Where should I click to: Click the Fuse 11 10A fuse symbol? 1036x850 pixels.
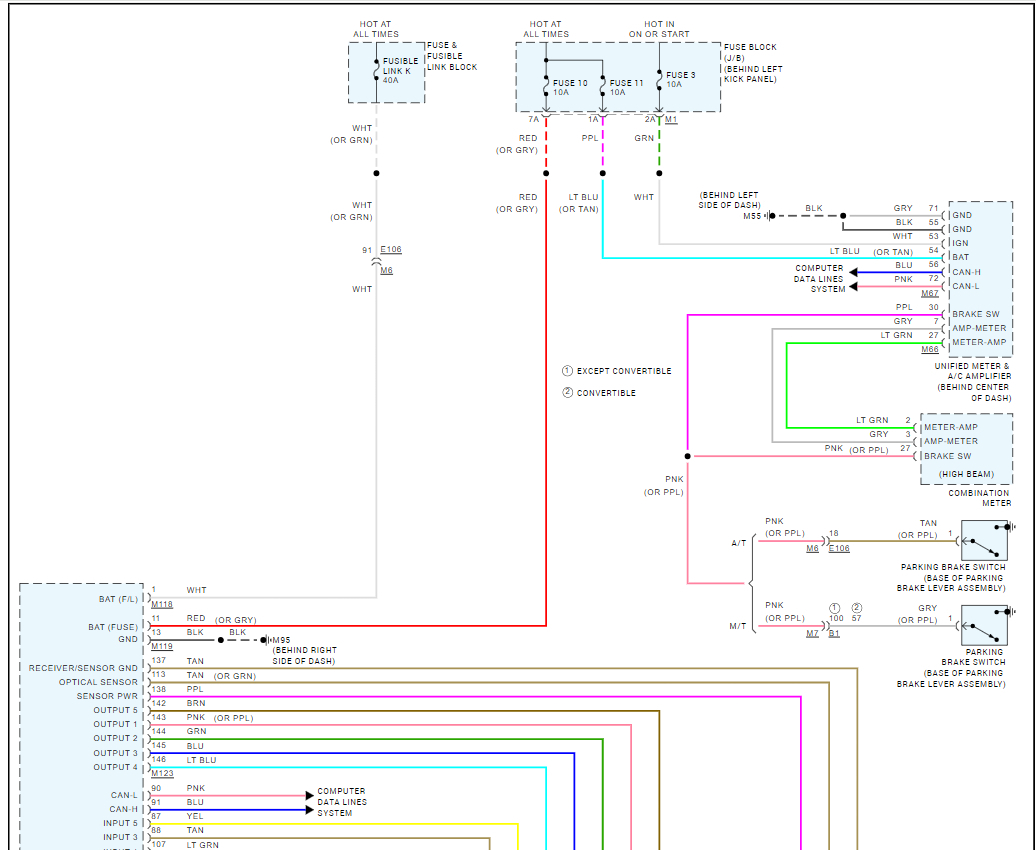[x=603, y=85]
